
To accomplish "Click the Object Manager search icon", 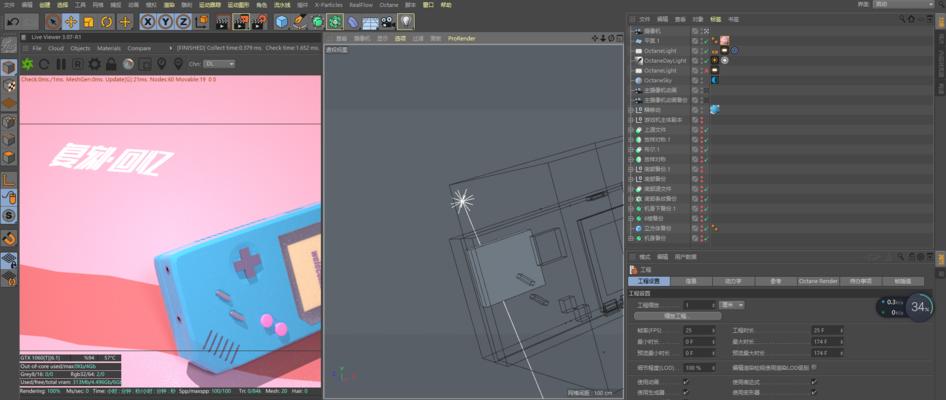I will coord(903,19).
